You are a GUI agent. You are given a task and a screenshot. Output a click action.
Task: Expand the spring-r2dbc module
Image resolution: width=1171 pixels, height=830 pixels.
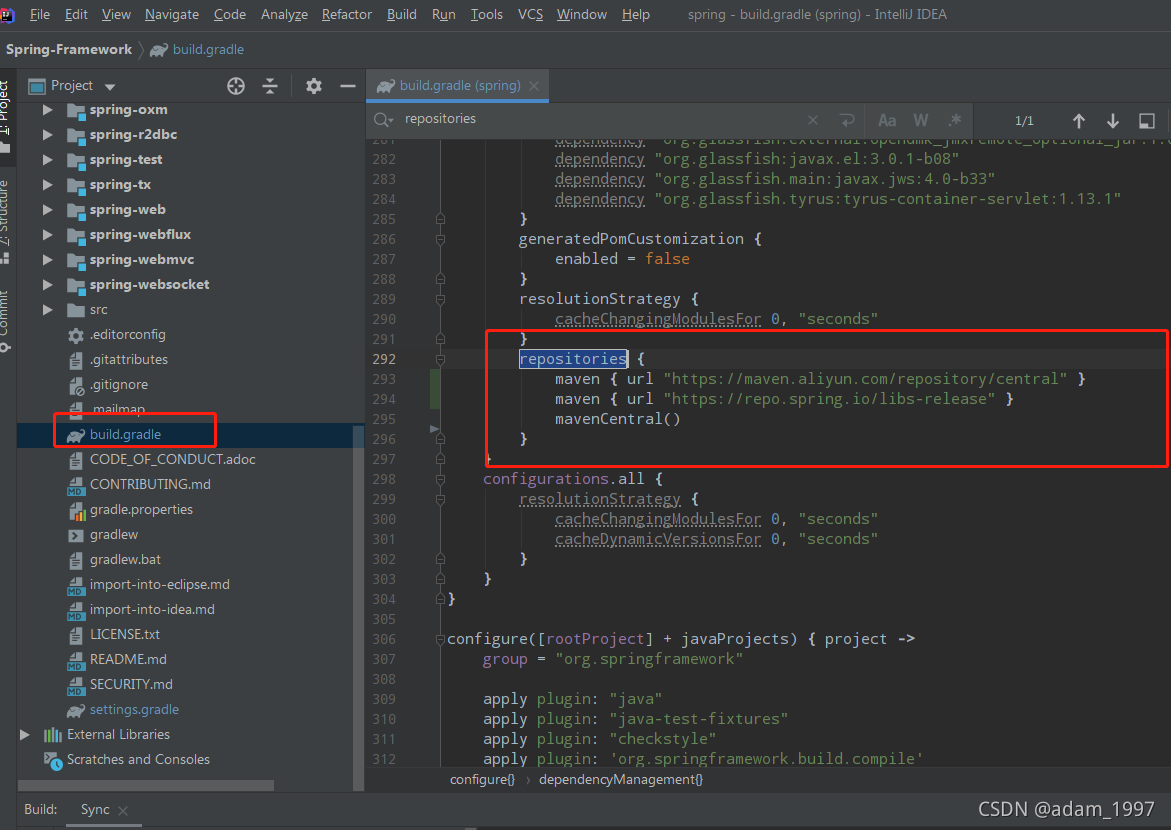(48, 135)
